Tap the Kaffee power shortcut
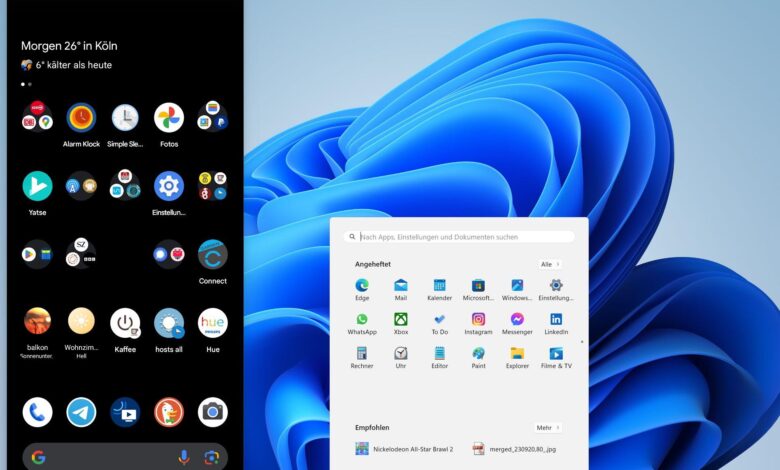The width and height of the screenshot is (780, 470). (x=125, y=323)
